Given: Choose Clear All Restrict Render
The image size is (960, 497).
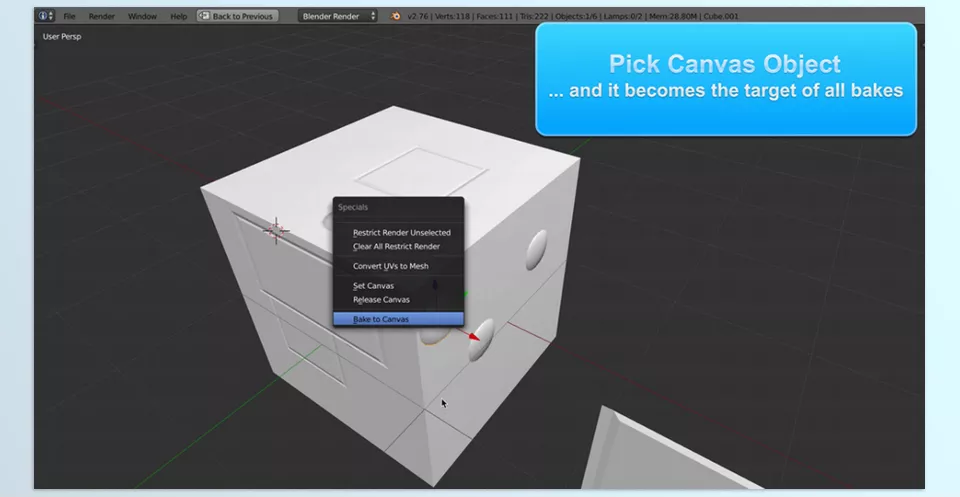Looking at the screenshot, I should (398, 246).
